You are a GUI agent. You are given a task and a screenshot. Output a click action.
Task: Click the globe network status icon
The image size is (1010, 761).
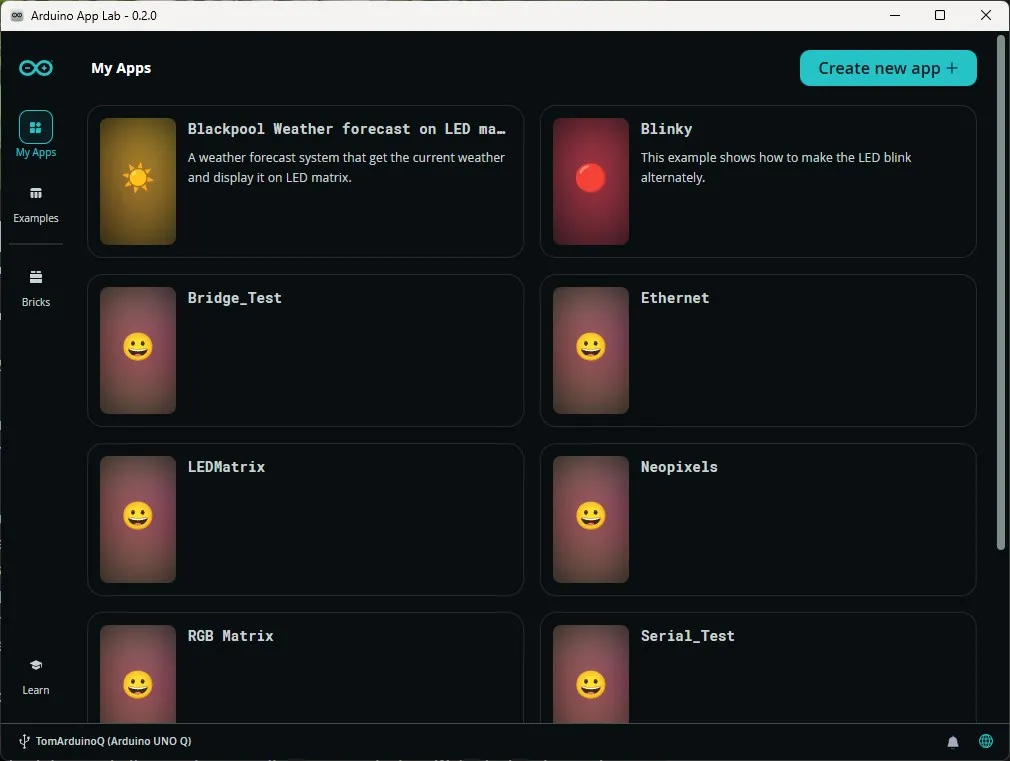tap(986, 741)
